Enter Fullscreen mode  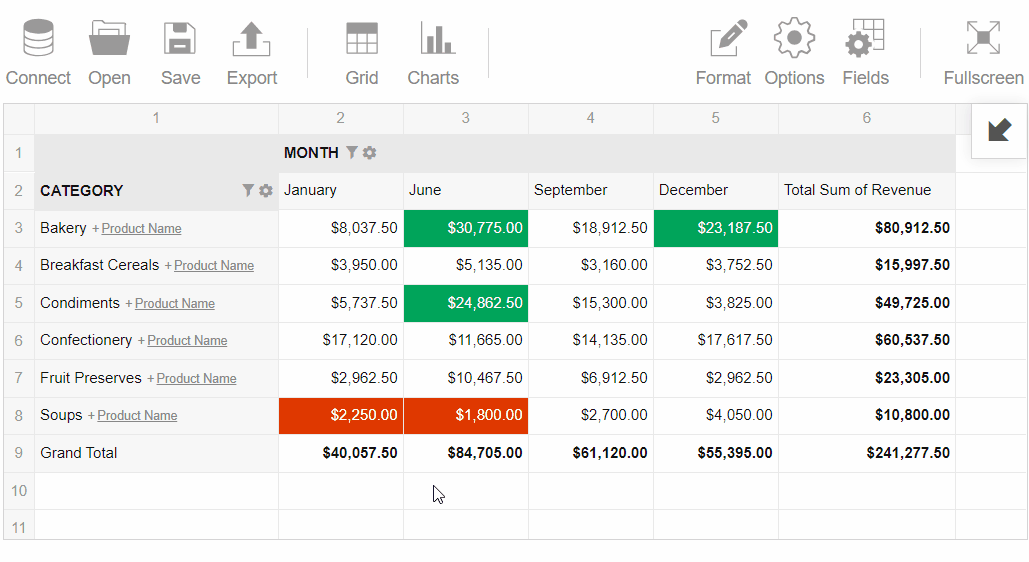point(983,40)
